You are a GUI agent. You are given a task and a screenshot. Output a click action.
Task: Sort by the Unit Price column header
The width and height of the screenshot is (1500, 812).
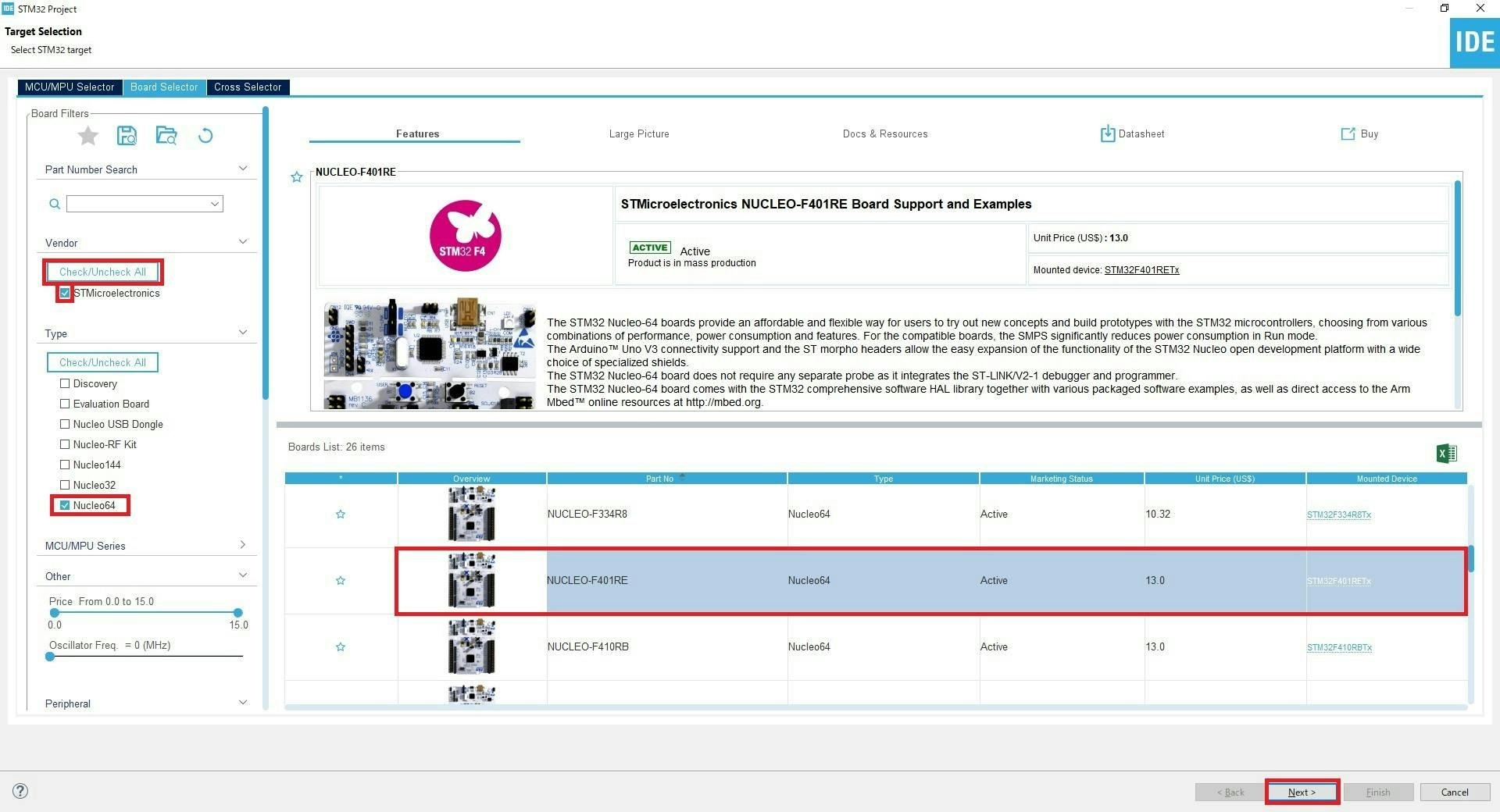coord(1224,479)
